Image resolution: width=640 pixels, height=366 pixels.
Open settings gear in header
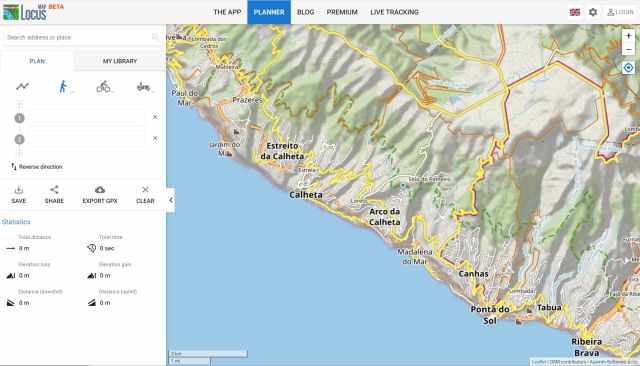593,12
